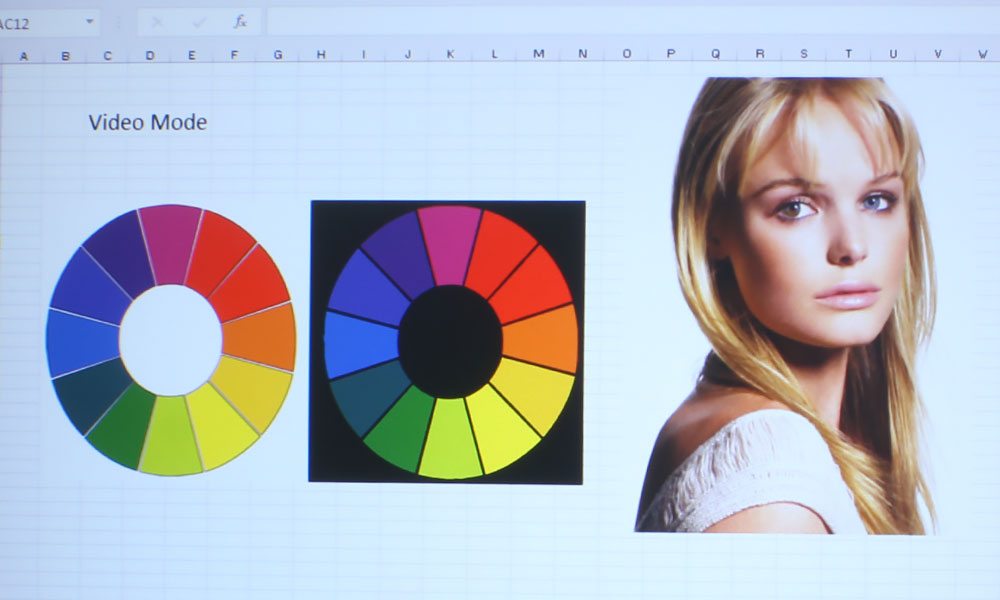Click the Insert Function fx icon
Viewport: 1000px width, 600px height.
pyautogui.click(x=240, y=21)
